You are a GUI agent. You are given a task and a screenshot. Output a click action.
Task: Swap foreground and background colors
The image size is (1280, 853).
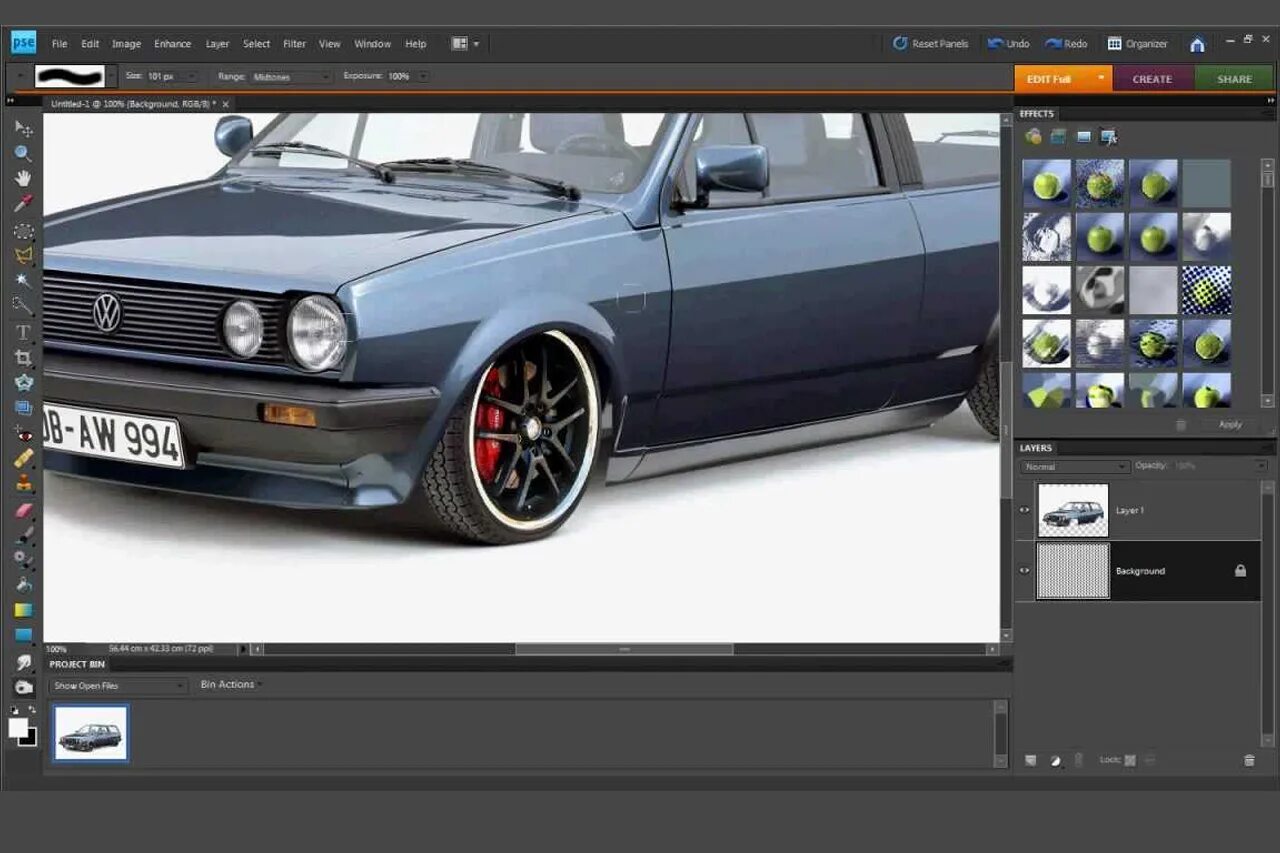point(33,709)
